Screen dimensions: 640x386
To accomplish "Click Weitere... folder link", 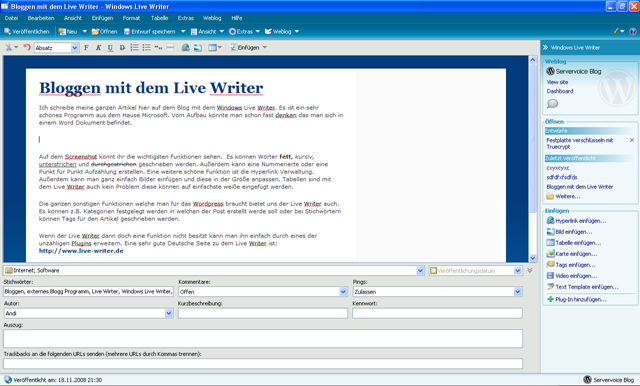I will (563, 196).
